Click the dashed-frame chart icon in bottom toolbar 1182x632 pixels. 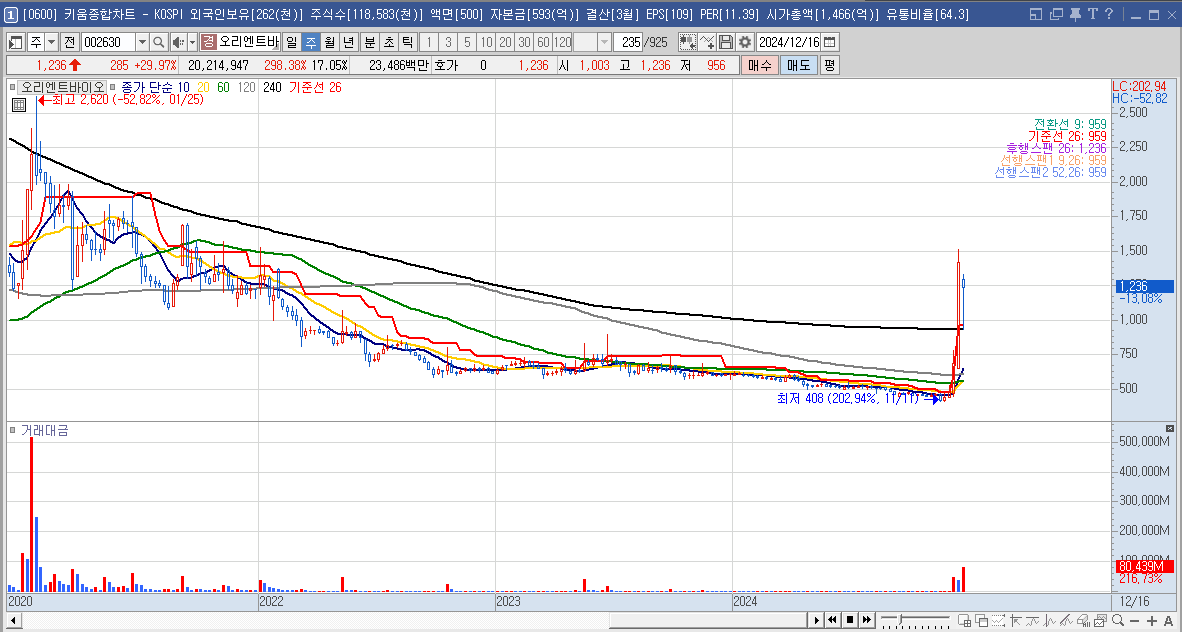[998, 621]
